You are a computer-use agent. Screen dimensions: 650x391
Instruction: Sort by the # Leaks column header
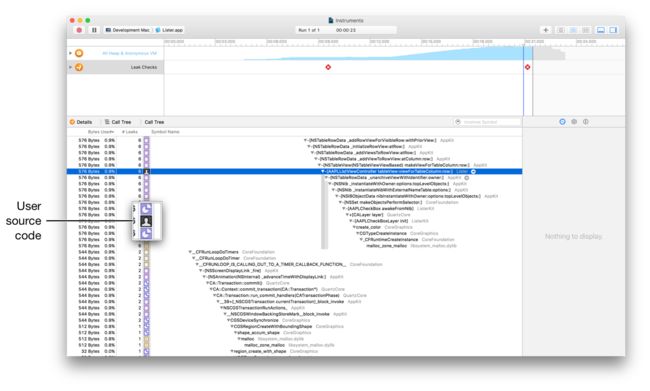(130, 132)
